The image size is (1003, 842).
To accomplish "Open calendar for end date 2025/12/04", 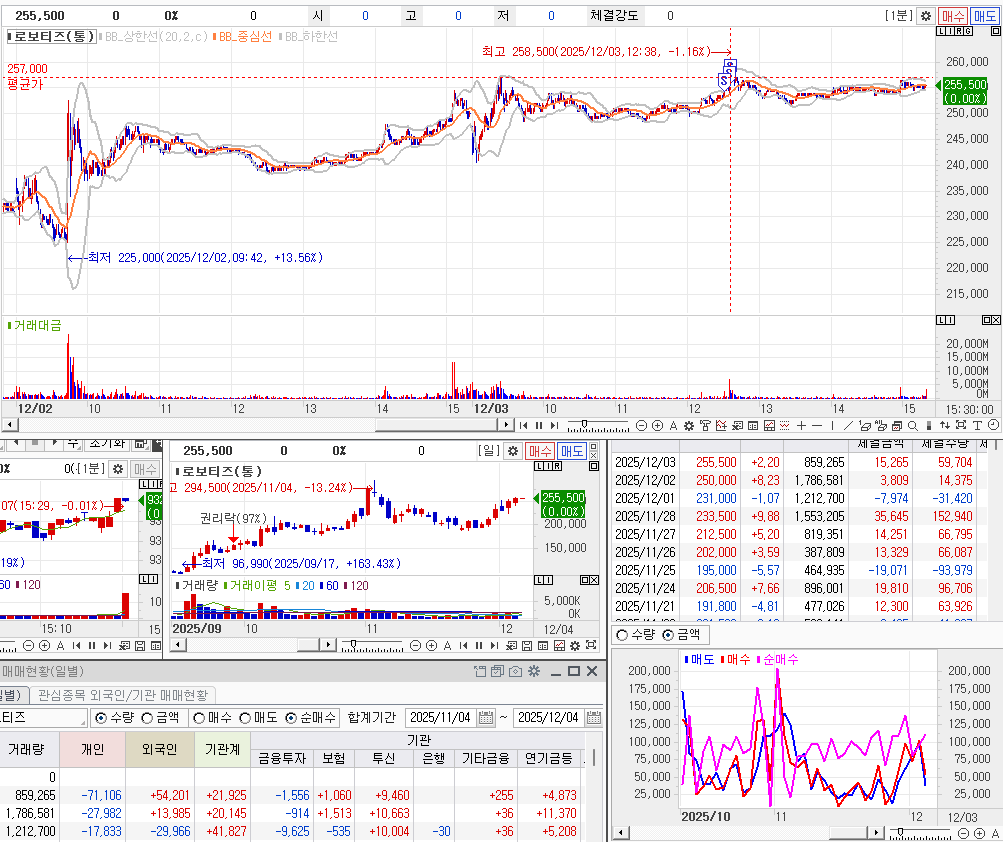I will (594, 718).
